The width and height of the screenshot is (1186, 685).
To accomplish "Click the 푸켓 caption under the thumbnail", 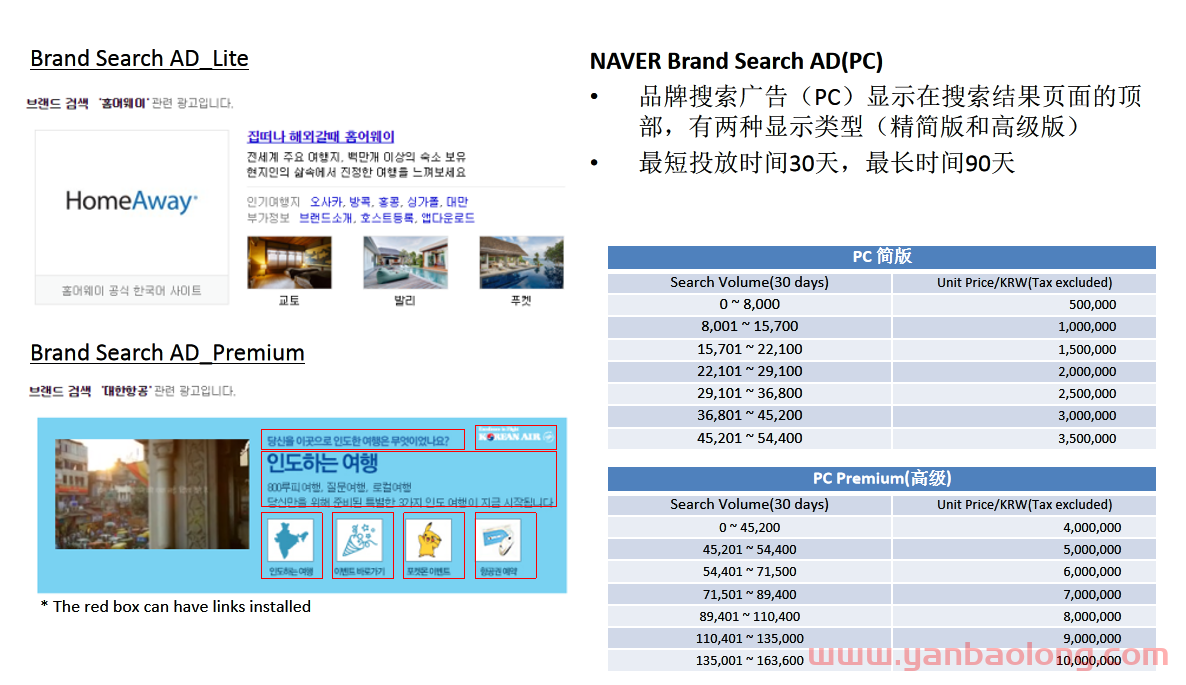I will [521, 300].
